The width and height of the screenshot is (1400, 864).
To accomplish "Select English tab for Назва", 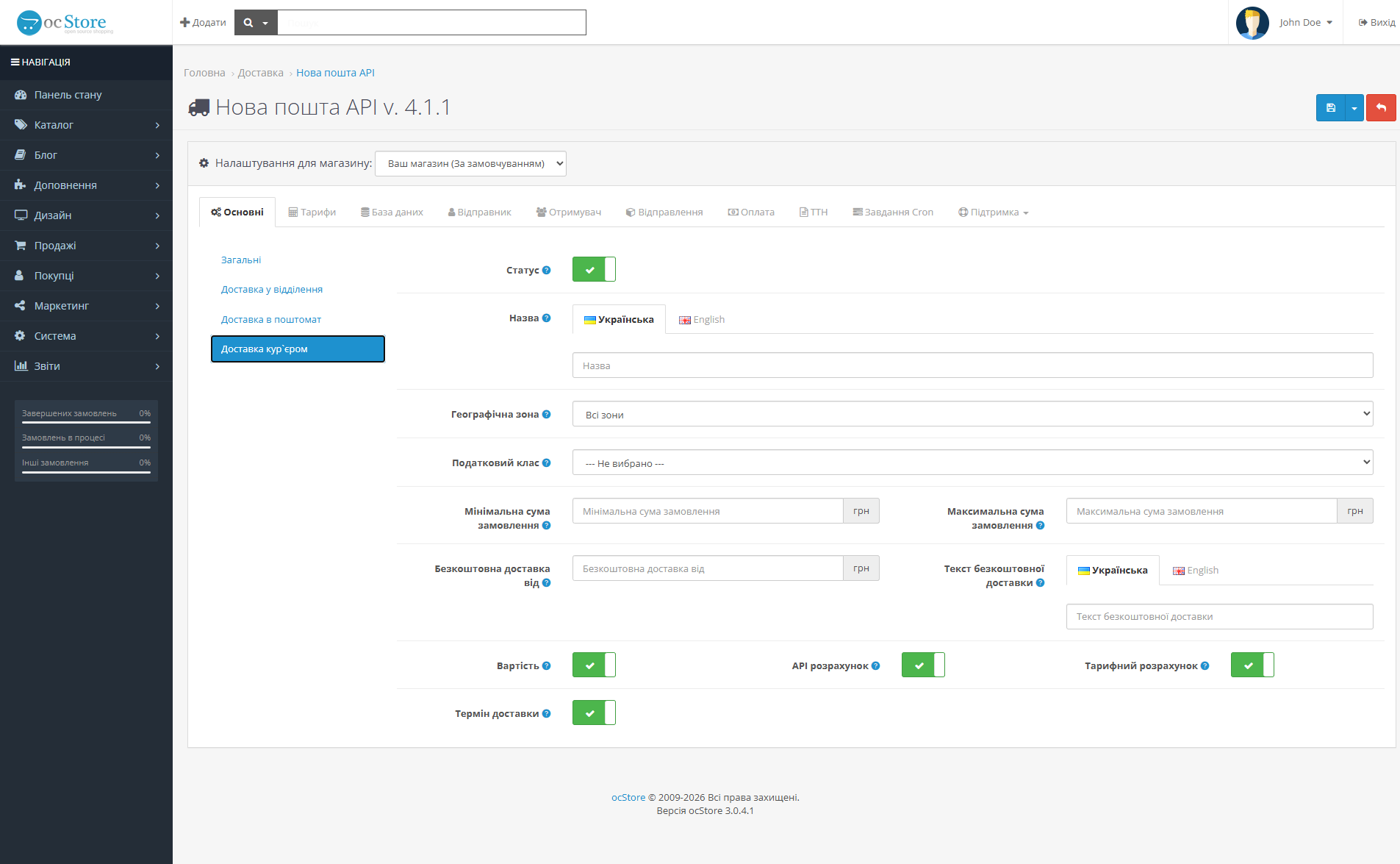I will (702, 320).
